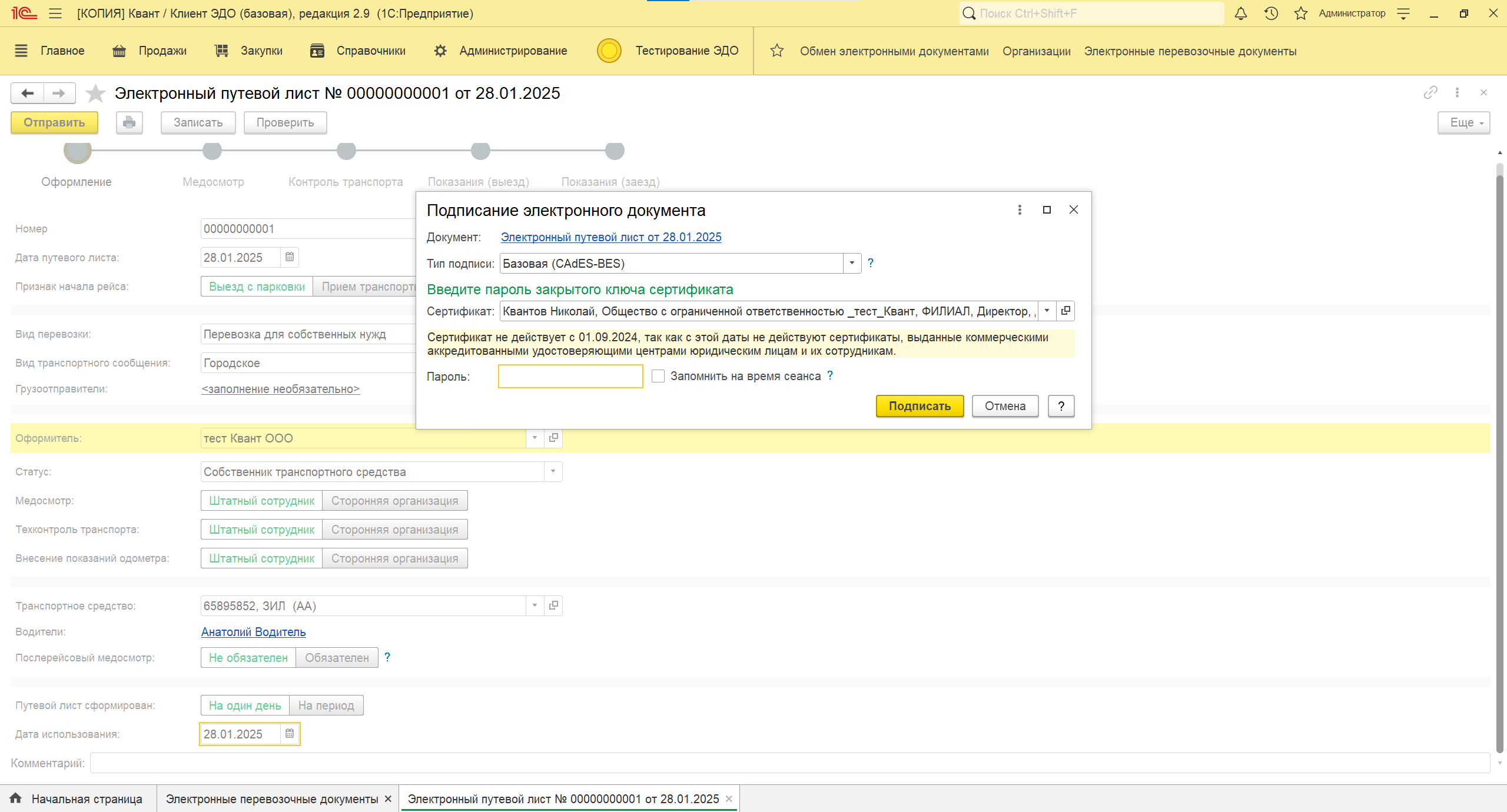Click help mark near Послерейсовый медосмотр
Image resolution: width=1507 pixels, height=812 pixels.
387,657
